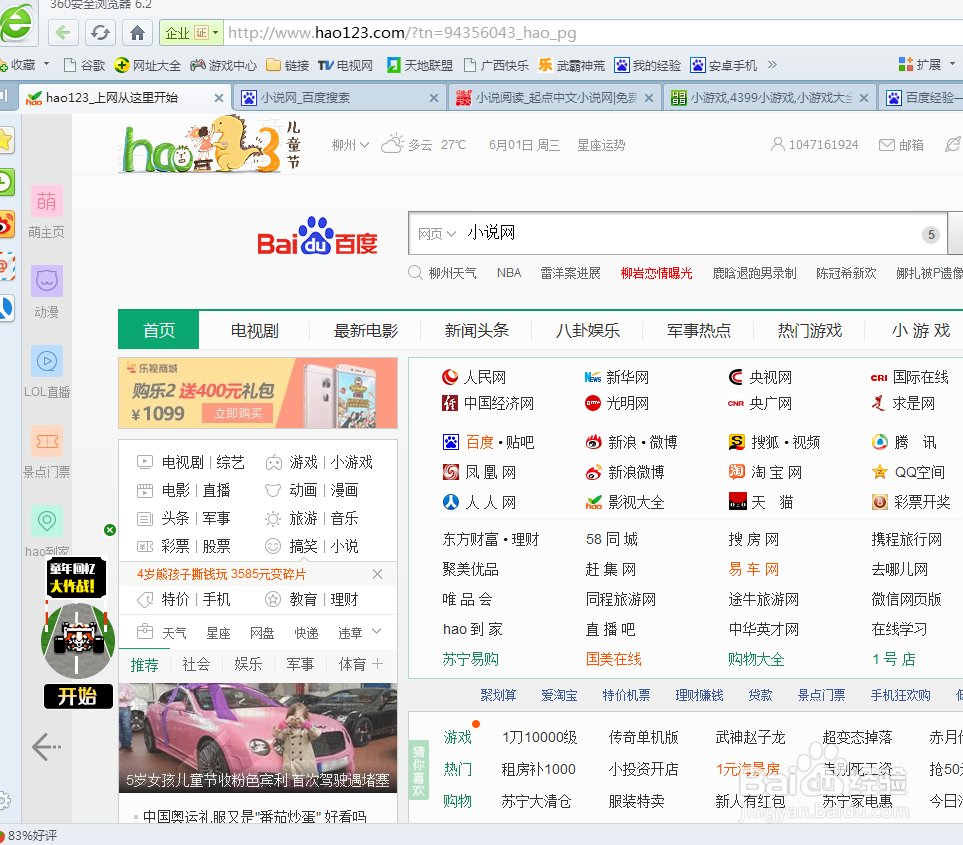963x845 pixels.
Task: Go to the browser home page icon
Action: [x=138, y=33]
